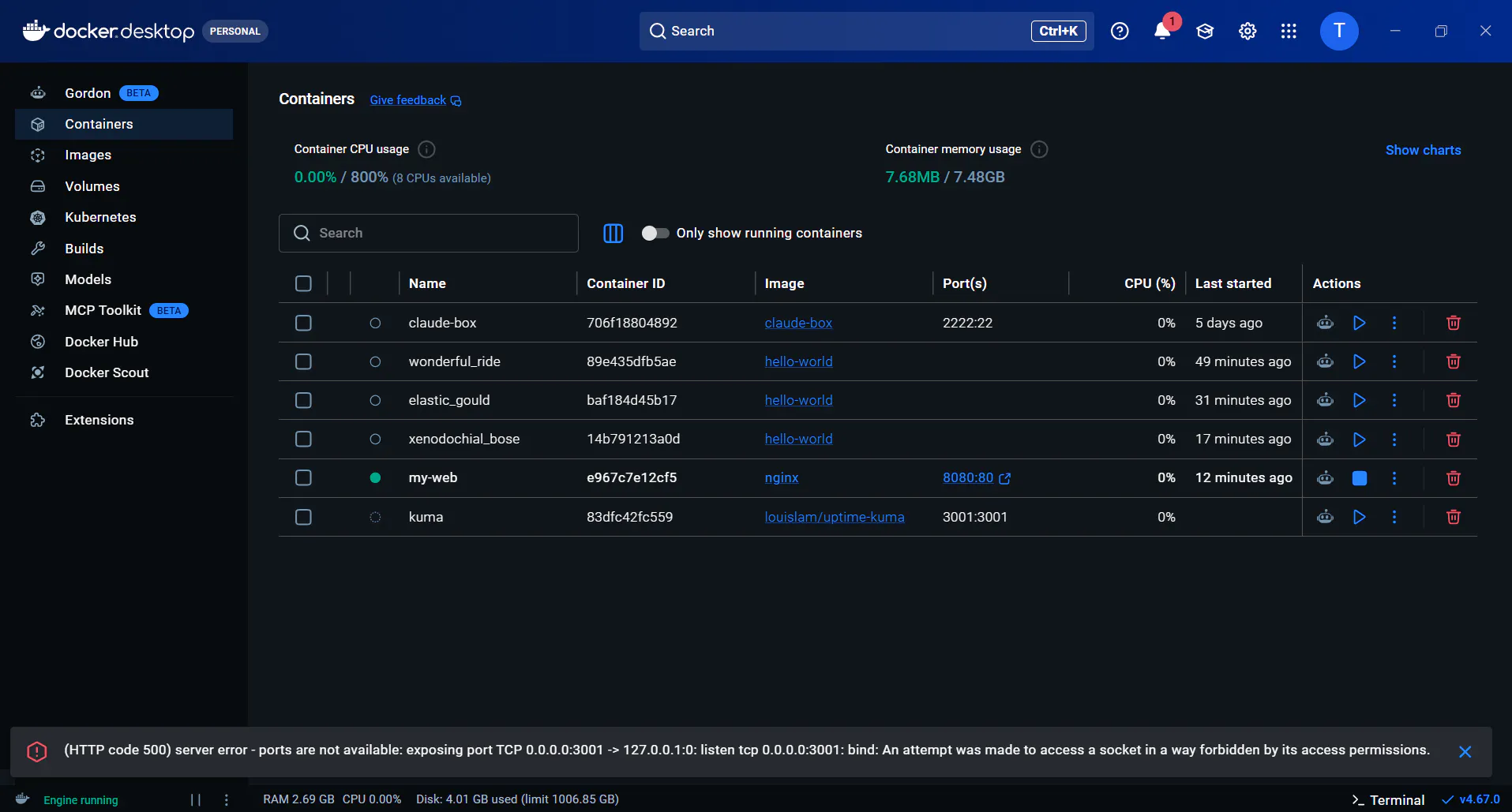Open more actions for xenodochial_bose
The image size is (1512, 812).
1394,439
